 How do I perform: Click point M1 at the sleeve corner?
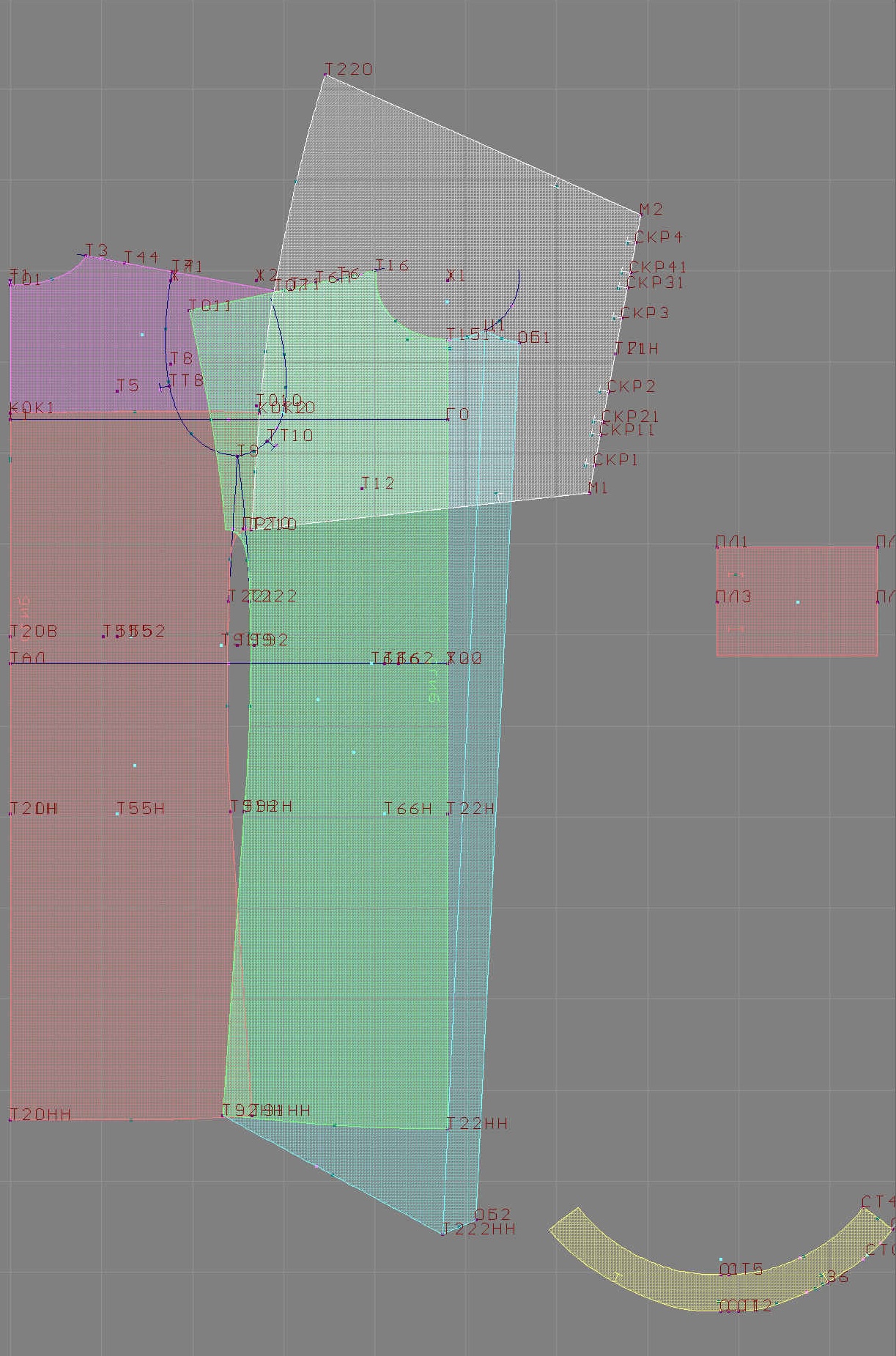[x=590, y=493]
